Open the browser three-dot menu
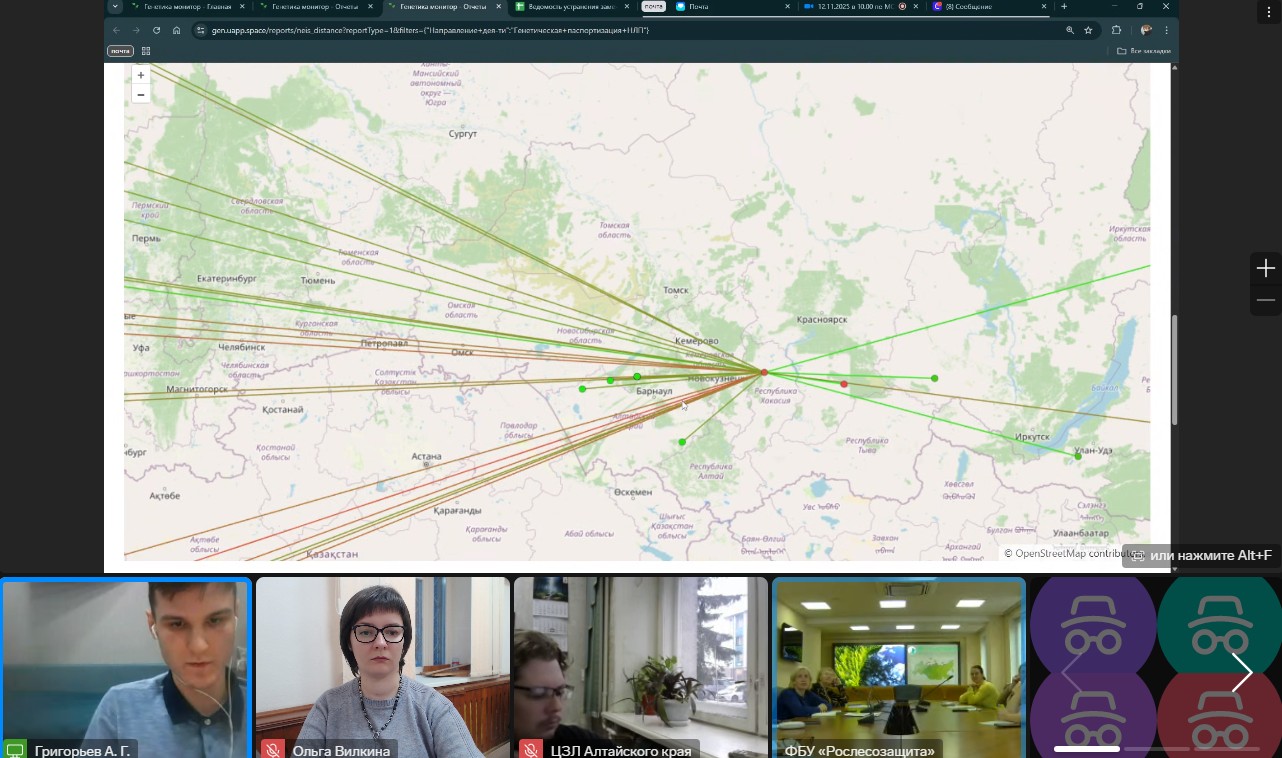Screen dimensions: 1282x758 pyautogui.click(x=1166, y=30)
